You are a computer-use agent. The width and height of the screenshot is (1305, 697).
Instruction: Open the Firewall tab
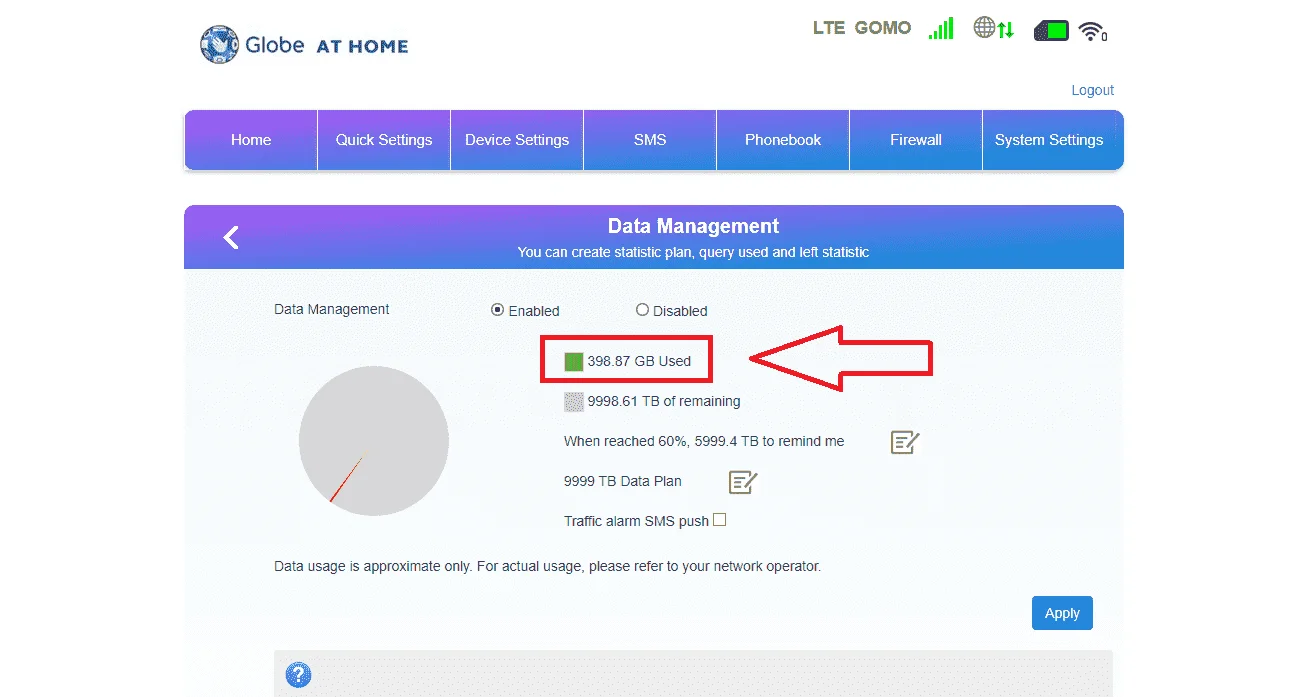pos(916,140)
